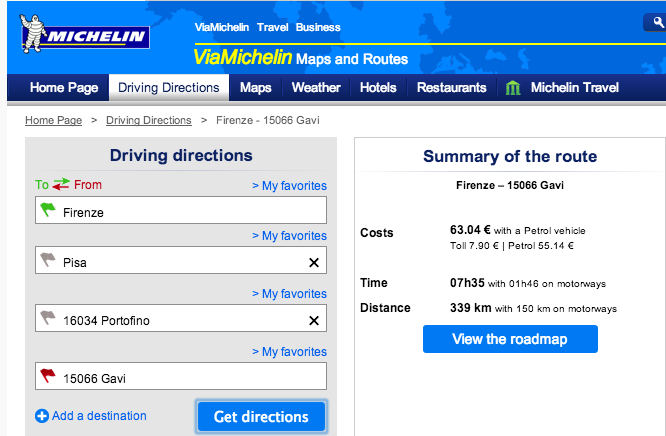Viewport: 666px width, 436px height.
Task: Open the Restaurants tab
Action: 452,88
